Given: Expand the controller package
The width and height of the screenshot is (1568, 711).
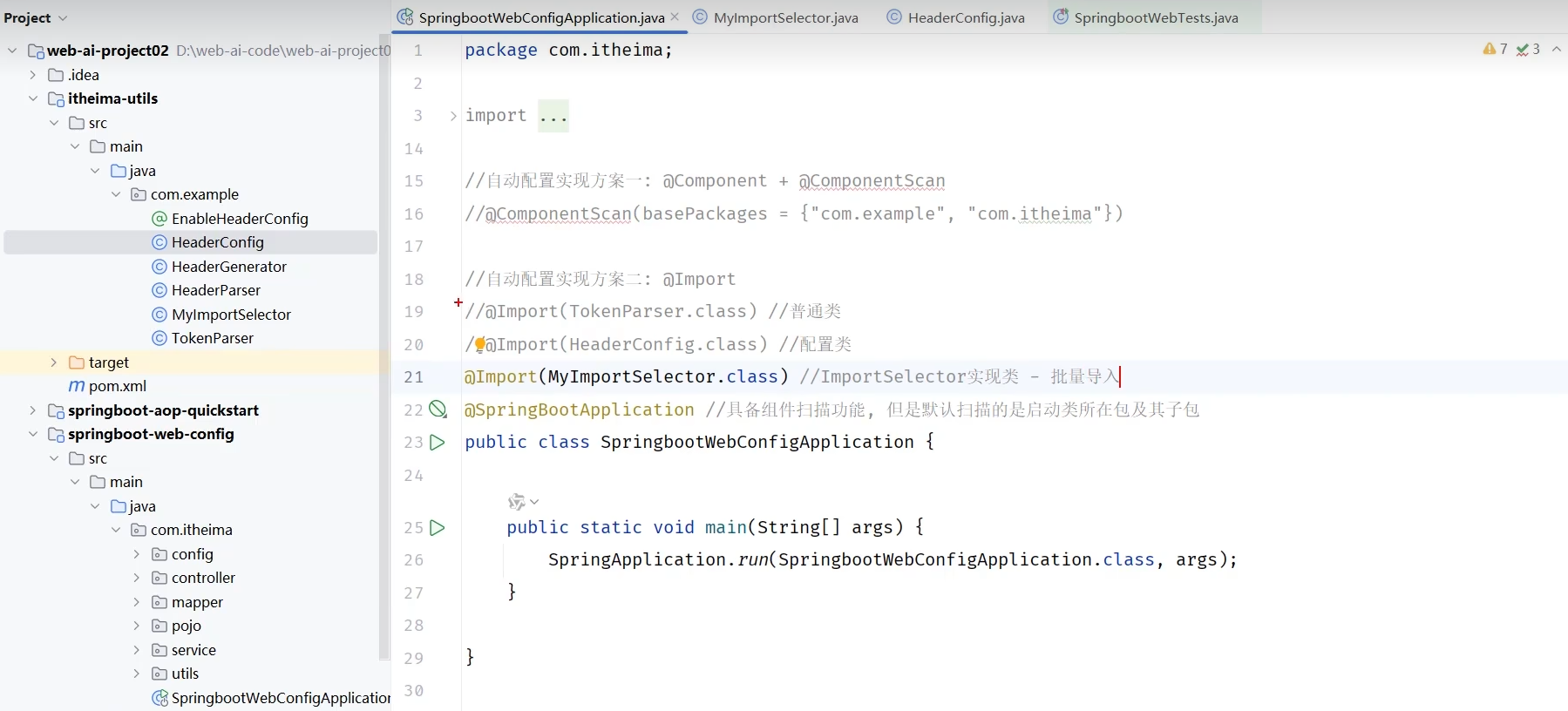Looking at the screenshot, I should 137,578.
